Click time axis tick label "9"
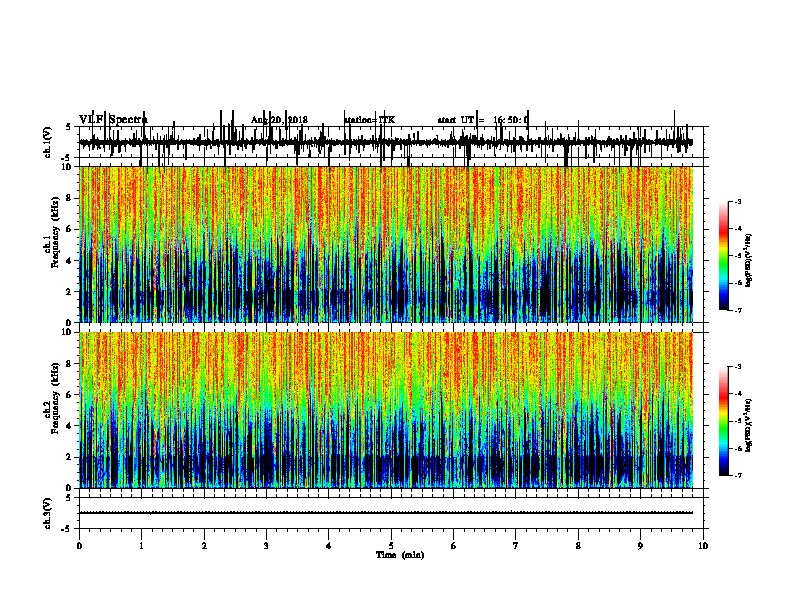The width and height of the screenshot is (792, 612). [640, 546]
